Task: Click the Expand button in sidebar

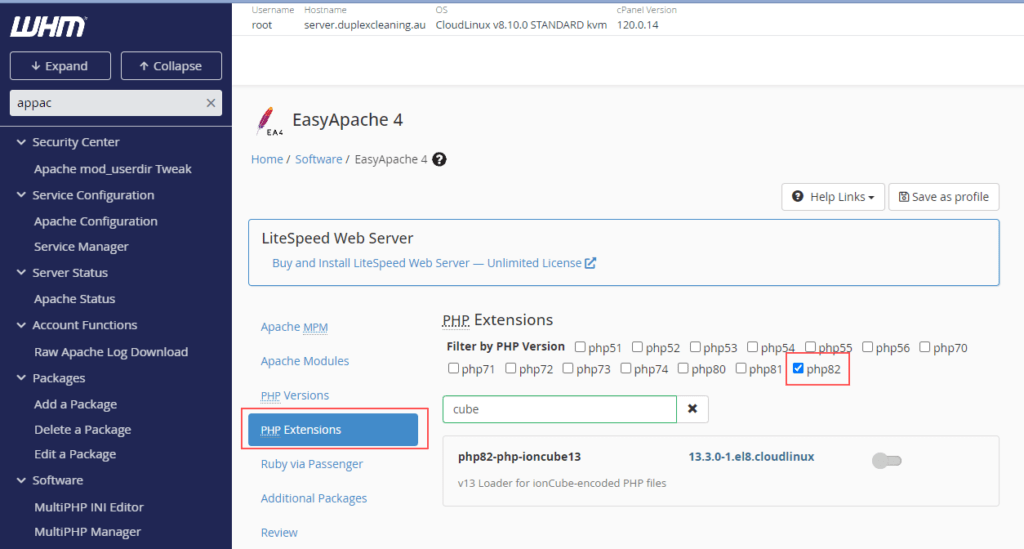Action: (60, 66)
